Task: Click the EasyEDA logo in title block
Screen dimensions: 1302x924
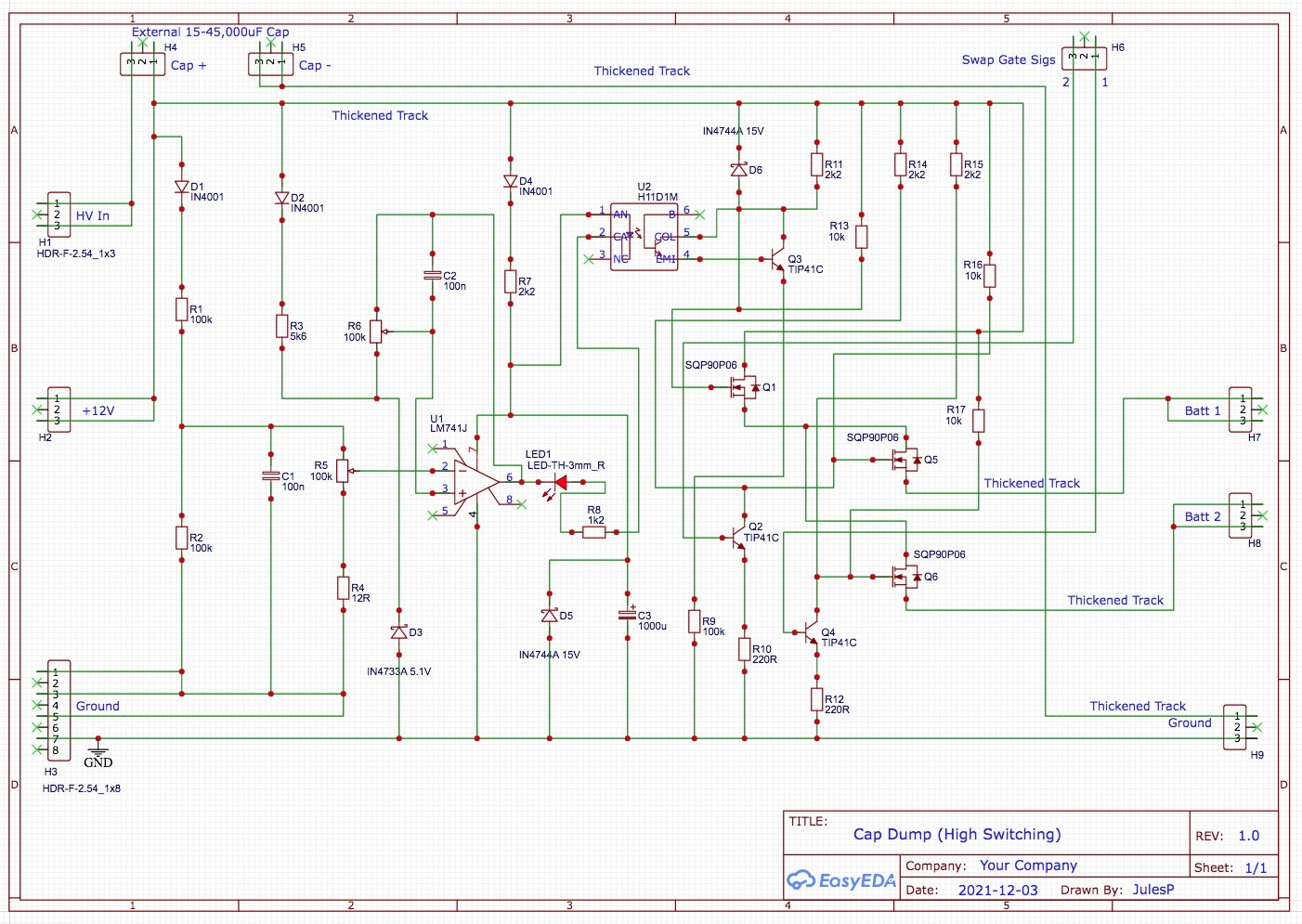Action: pos(841,879)
